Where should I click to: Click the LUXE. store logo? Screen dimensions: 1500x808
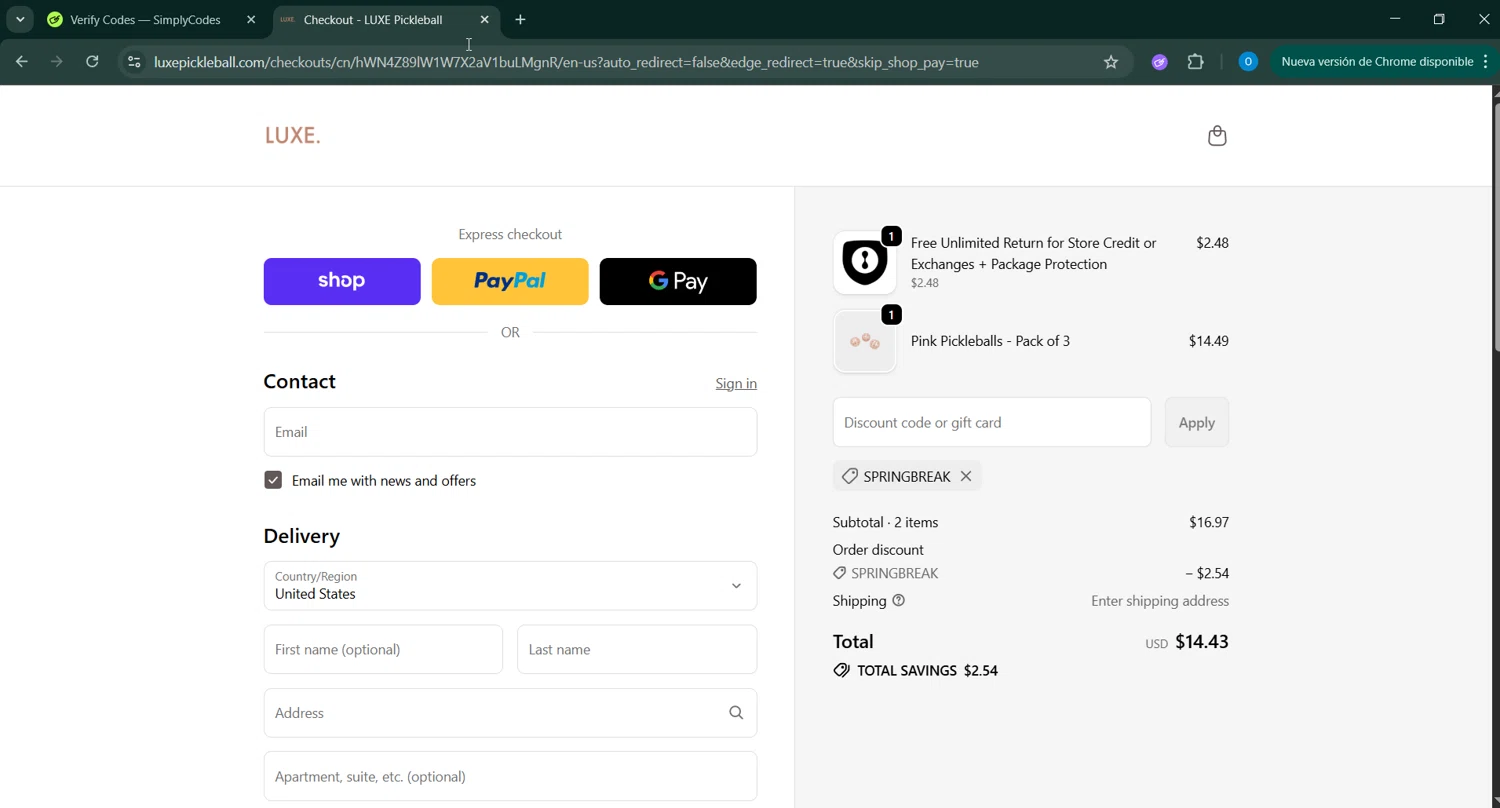click(293, 136)
